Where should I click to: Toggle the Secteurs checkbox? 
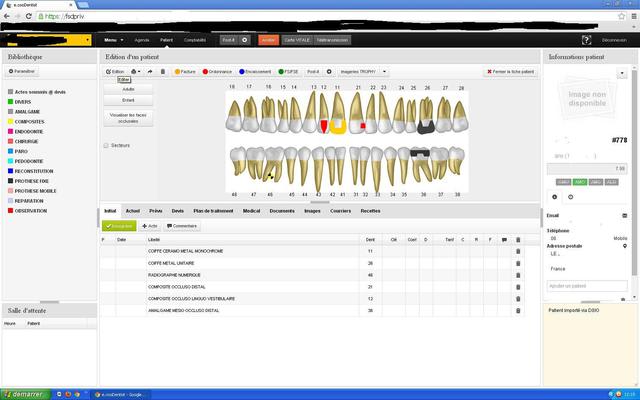pyautogui.click(x=107, y=145)
